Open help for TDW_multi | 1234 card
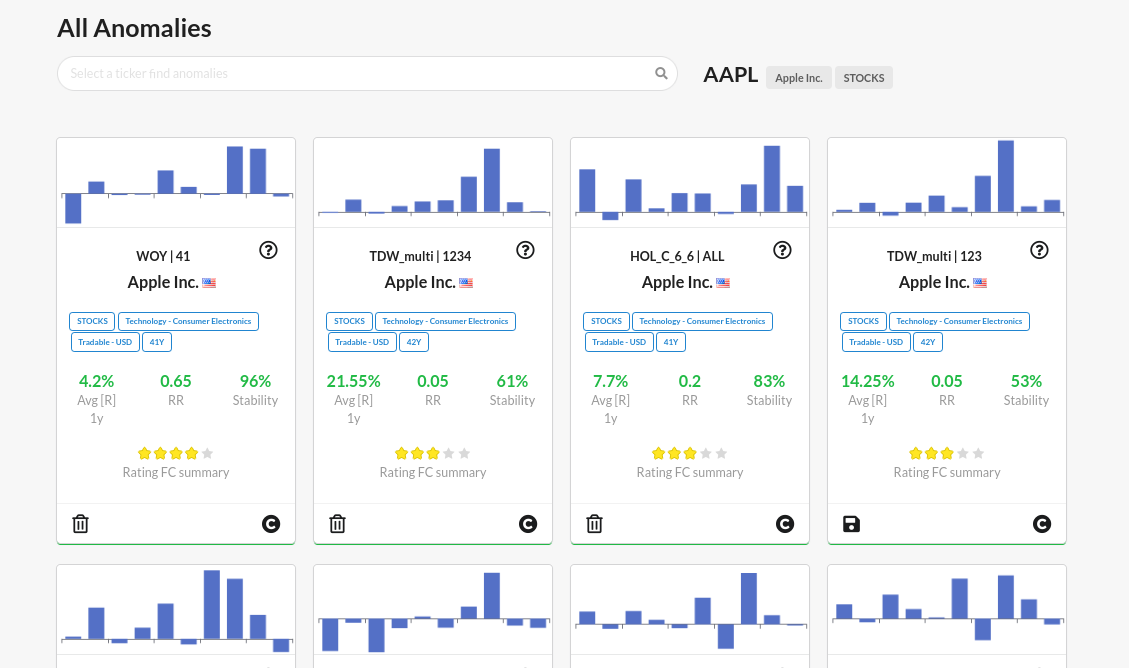 (x=526, y=250)
